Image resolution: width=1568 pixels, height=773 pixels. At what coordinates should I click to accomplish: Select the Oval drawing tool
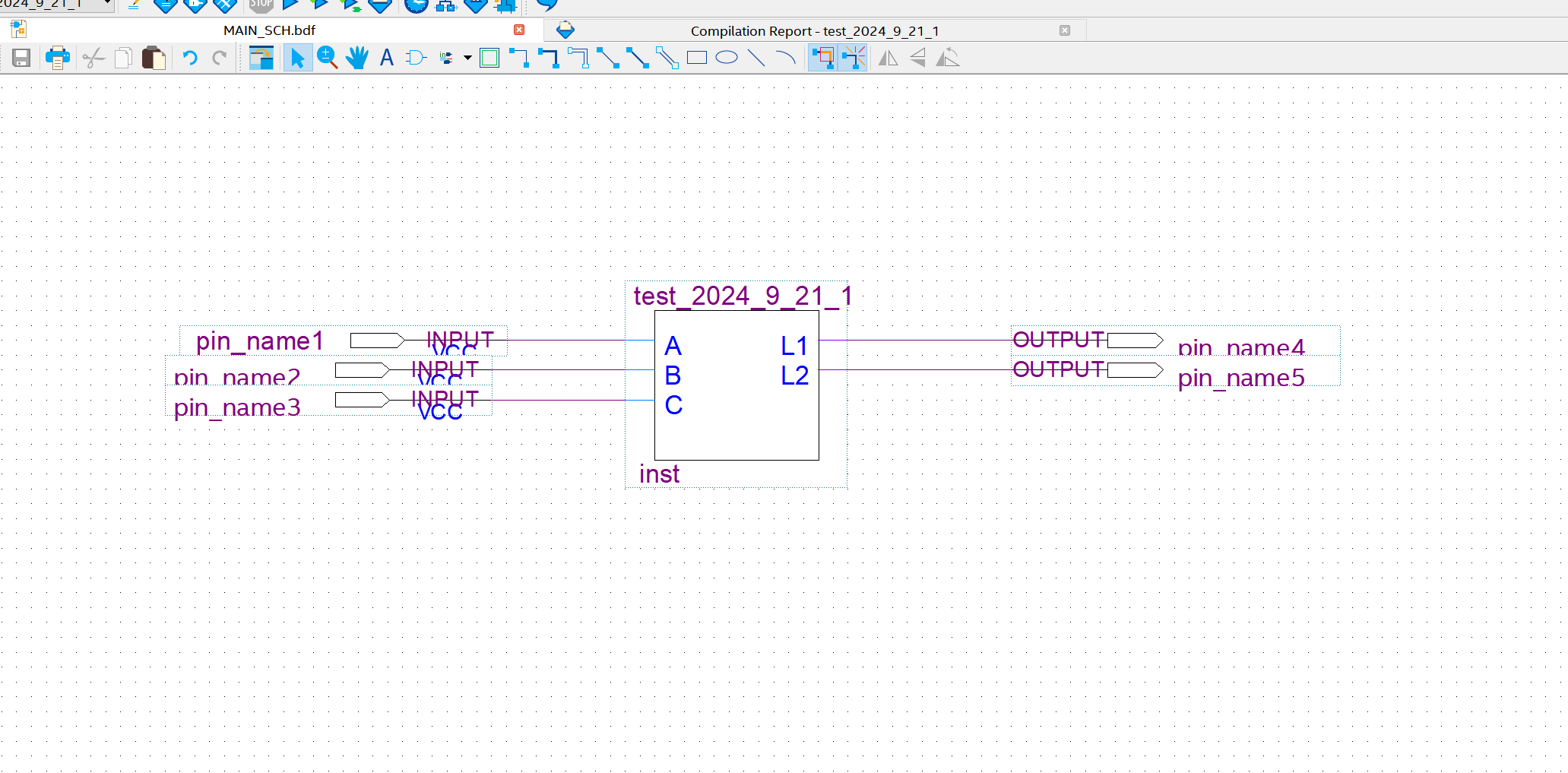click(727, 58)
